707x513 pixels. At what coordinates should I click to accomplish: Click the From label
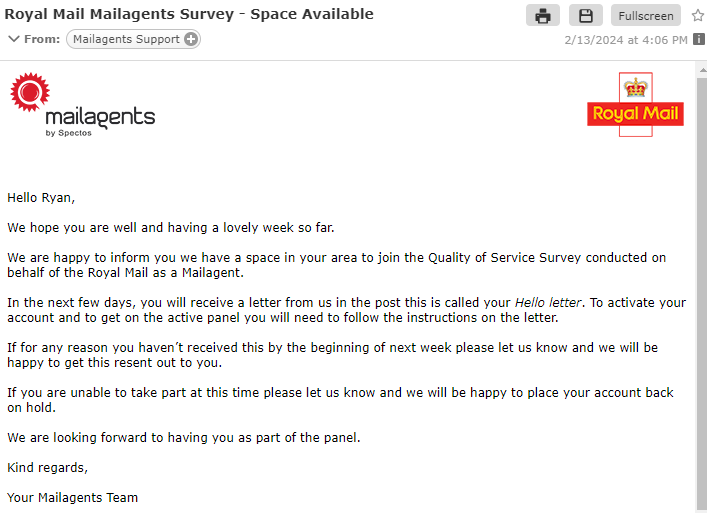click(42, 39)
